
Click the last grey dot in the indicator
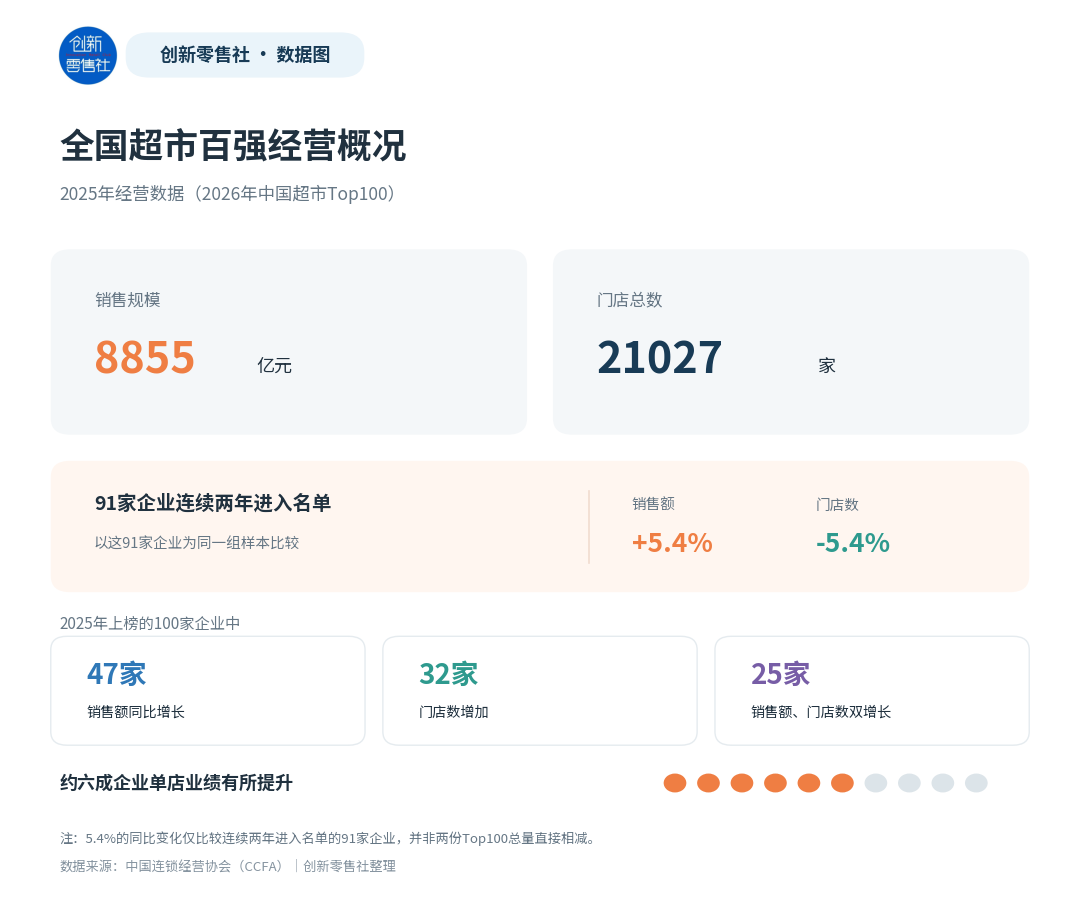[x=977, y=783]
